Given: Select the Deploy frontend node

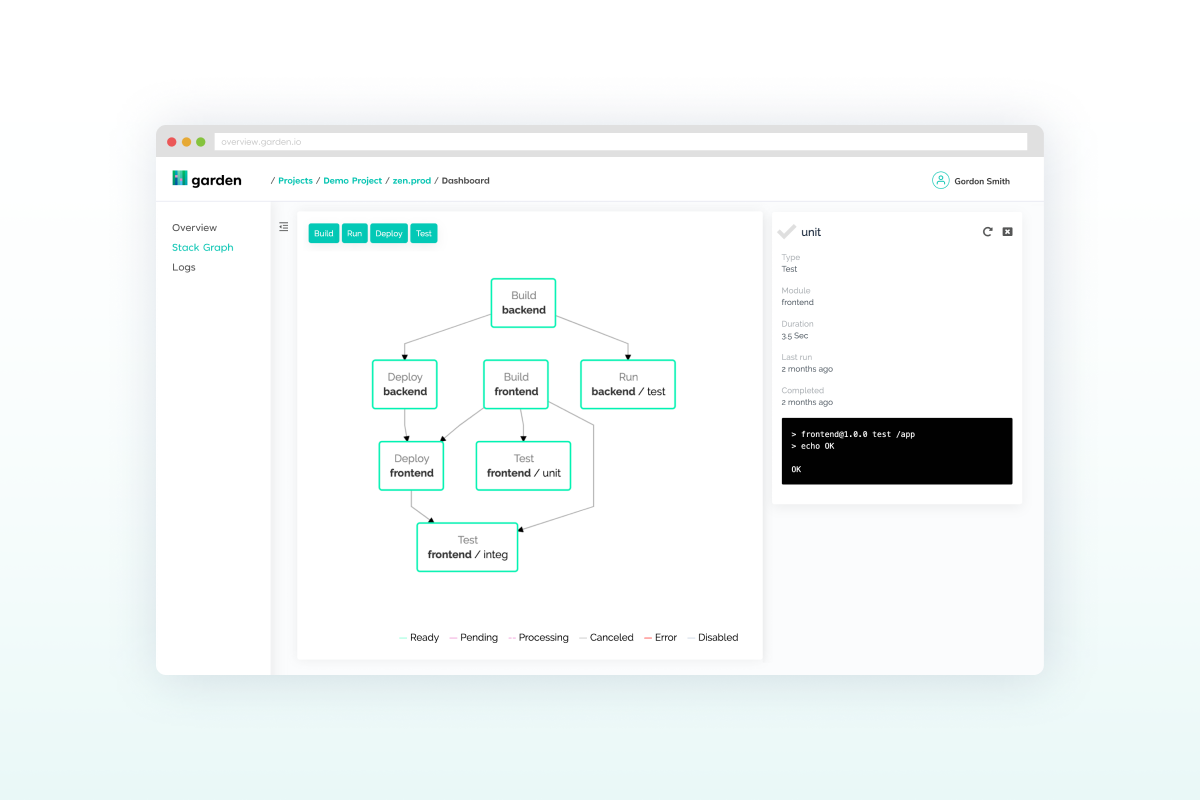Looking at the screenshot, I should [x=411, y=466].
